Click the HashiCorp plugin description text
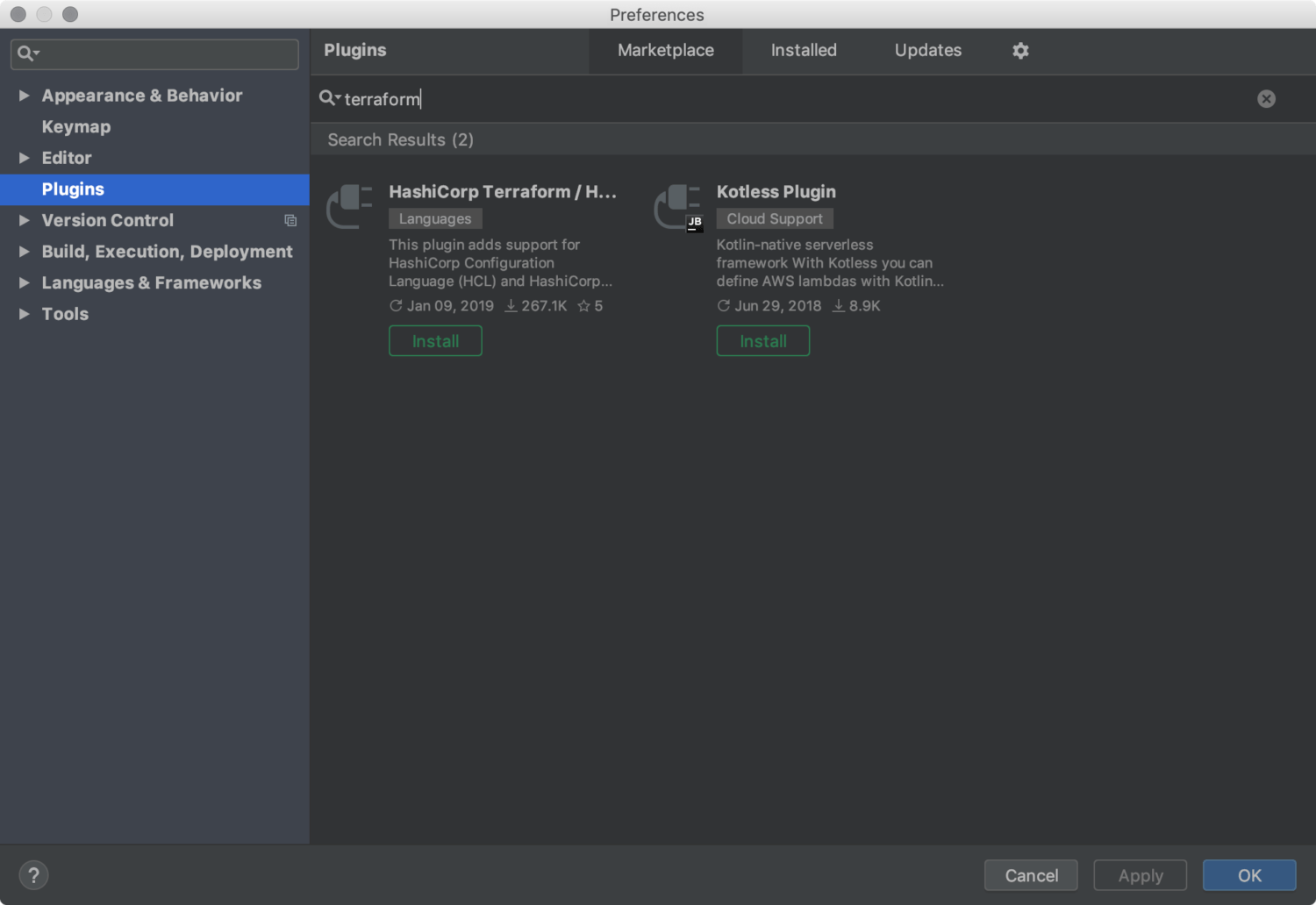The image size is (1316, 905). coord(501,263)
